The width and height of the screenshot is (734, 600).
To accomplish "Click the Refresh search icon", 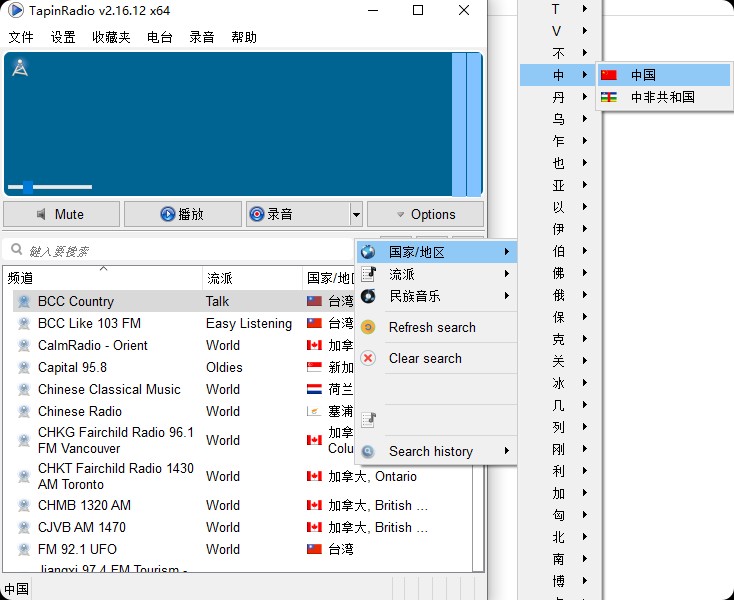I will pos(368,327).
